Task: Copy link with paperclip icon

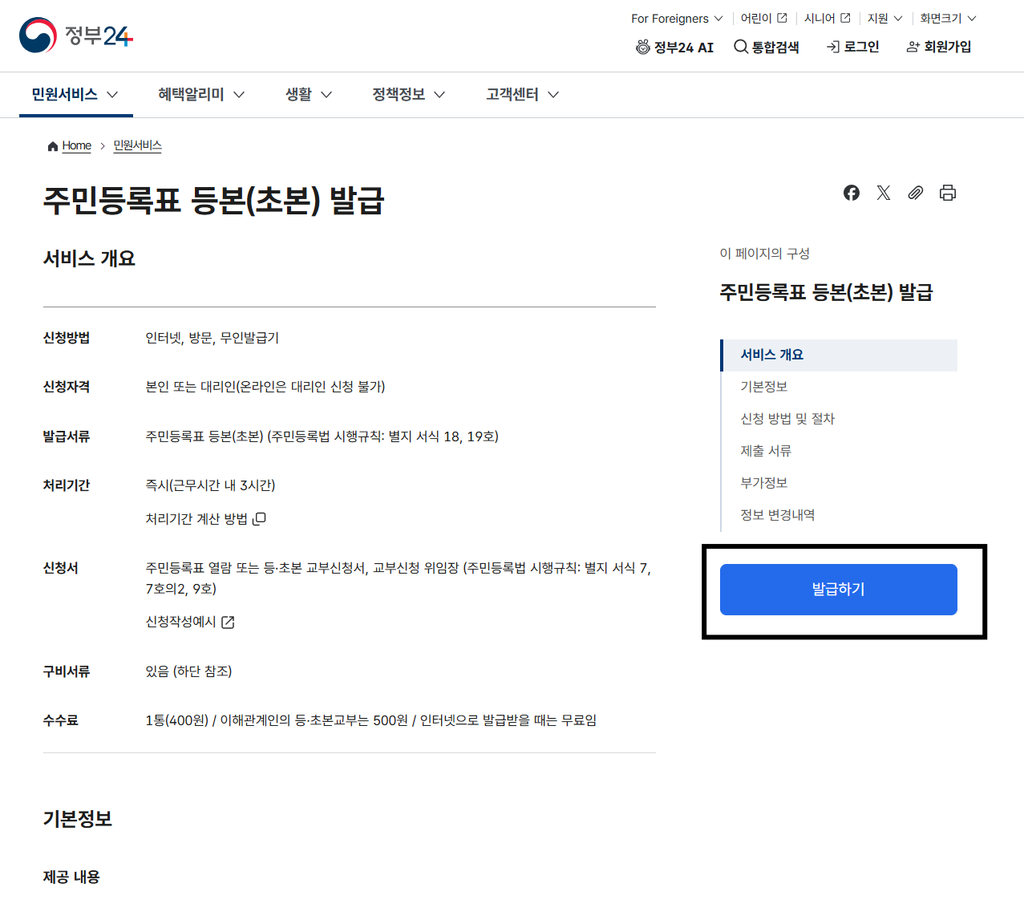Action: pos(915,193)
